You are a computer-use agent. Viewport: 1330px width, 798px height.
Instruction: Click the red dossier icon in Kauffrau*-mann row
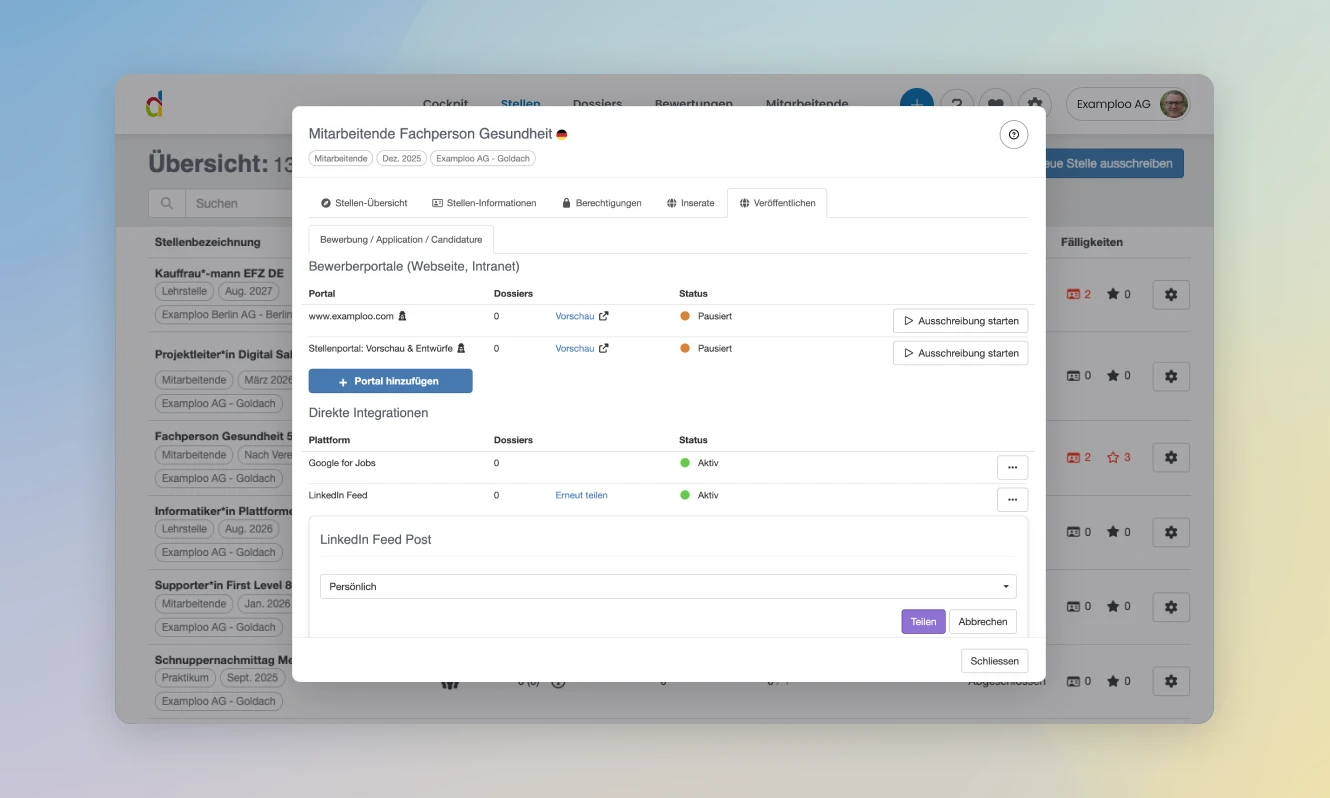(1073, 295)
